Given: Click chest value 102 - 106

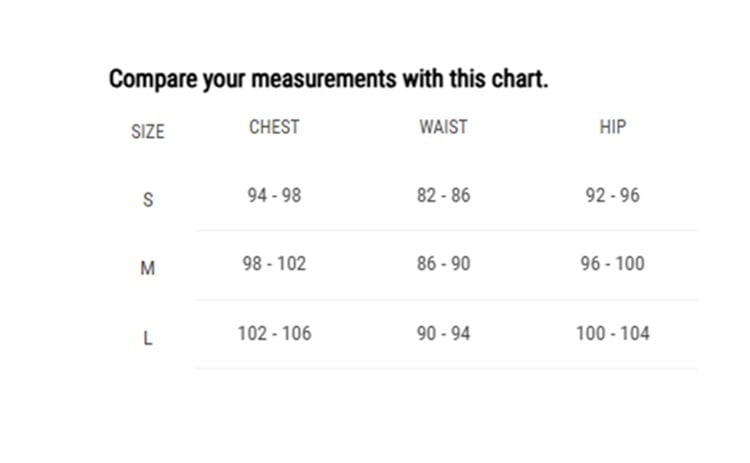Looking at the screenshot, I should (274, 333).
